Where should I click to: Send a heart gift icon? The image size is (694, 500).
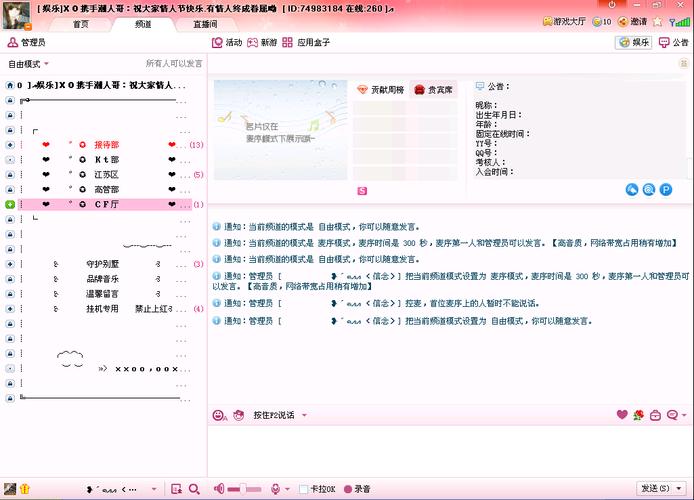[622, 415]
